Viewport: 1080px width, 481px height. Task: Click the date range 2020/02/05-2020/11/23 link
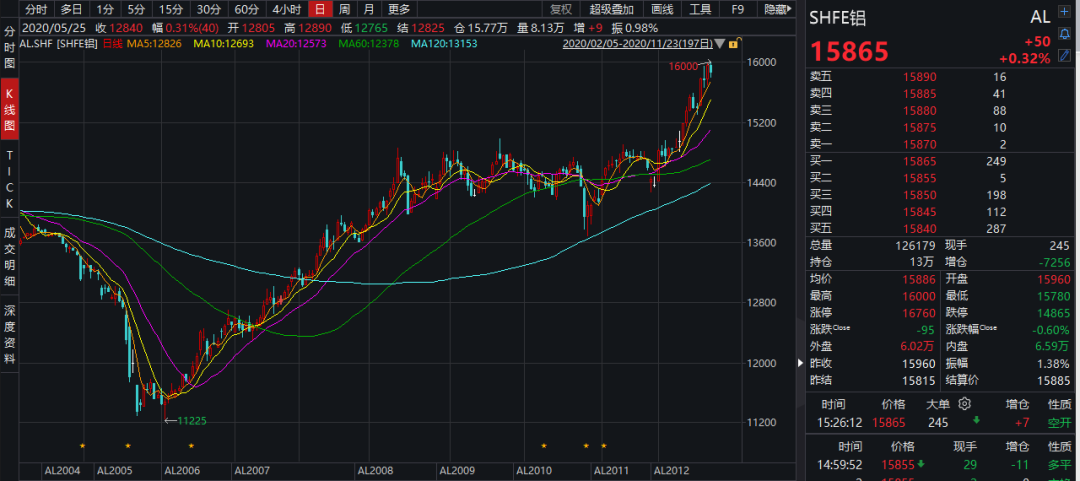coord(637,43)
